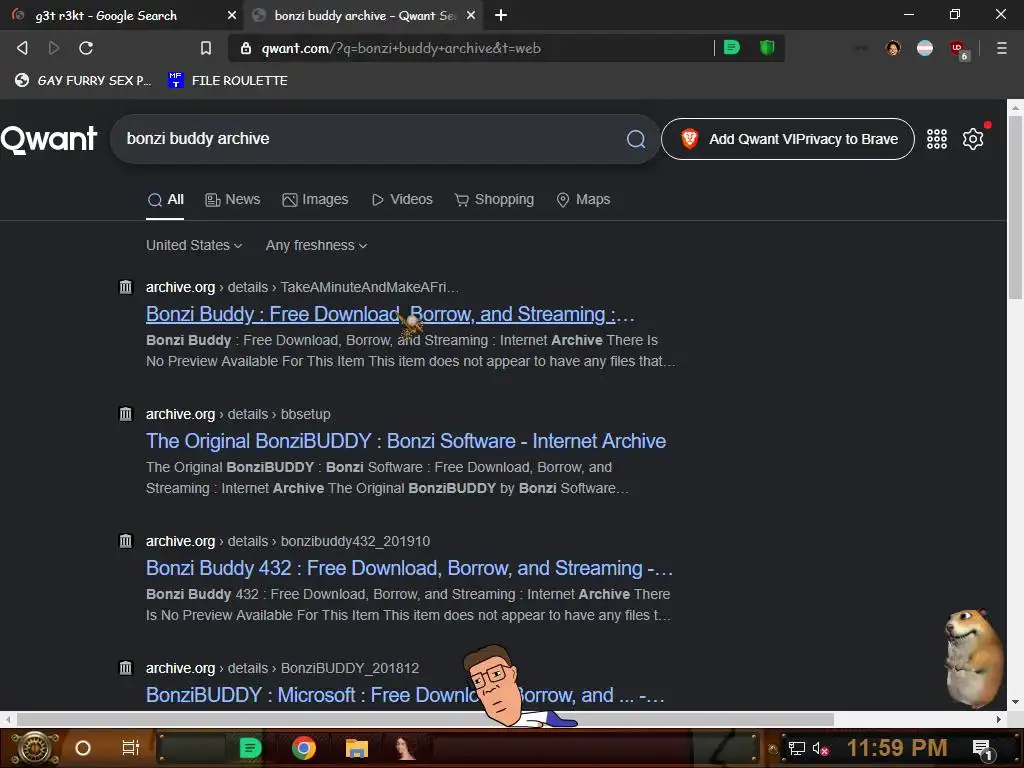Screen dimensions: 1024x768
Task: Open Bonzi Buddy Free Download result link
Action: point(390,314)
